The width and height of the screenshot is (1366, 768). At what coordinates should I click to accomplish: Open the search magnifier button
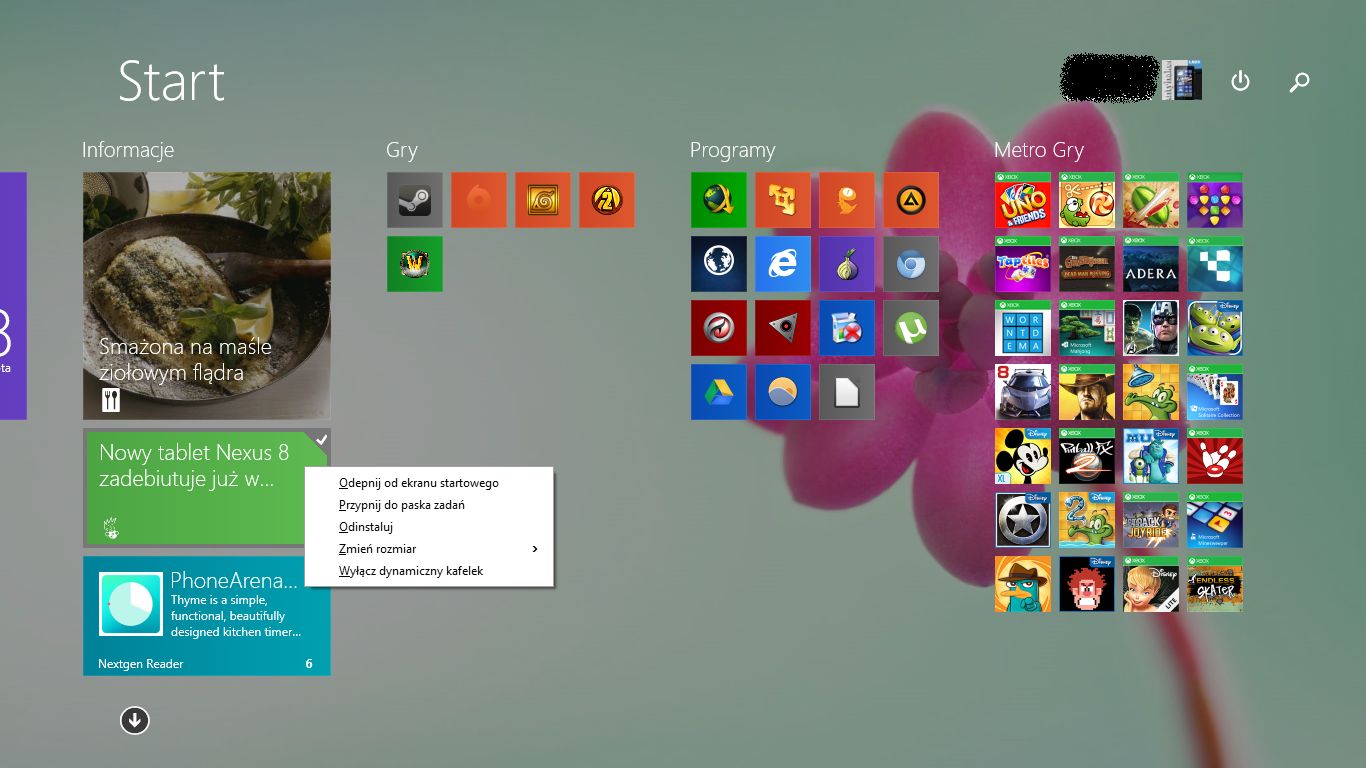(1299, 82)
